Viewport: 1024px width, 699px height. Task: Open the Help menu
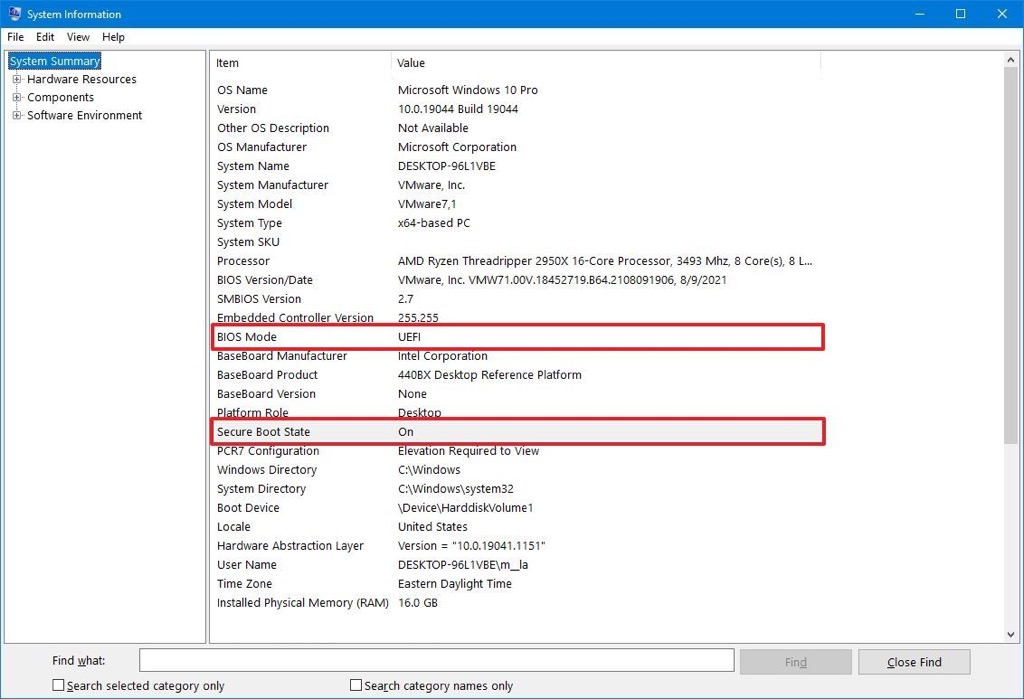click(113, 37)
